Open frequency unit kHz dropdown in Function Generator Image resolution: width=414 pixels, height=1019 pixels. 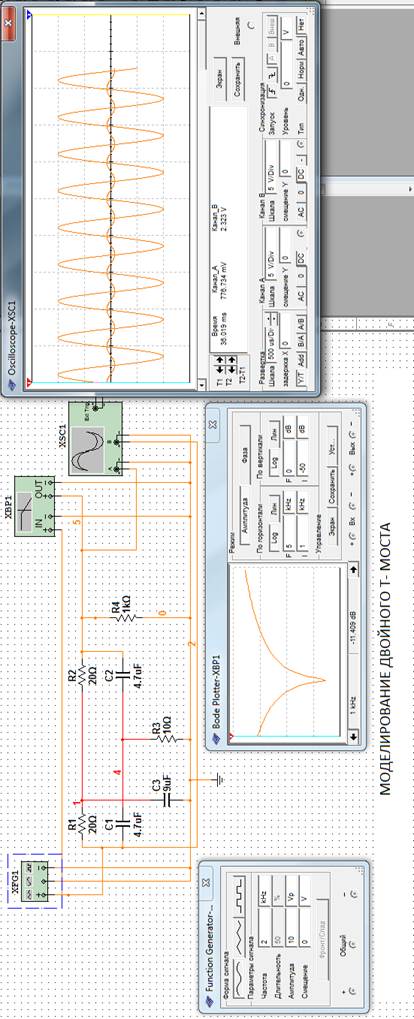pyautogui.click(x=264, y=892)
